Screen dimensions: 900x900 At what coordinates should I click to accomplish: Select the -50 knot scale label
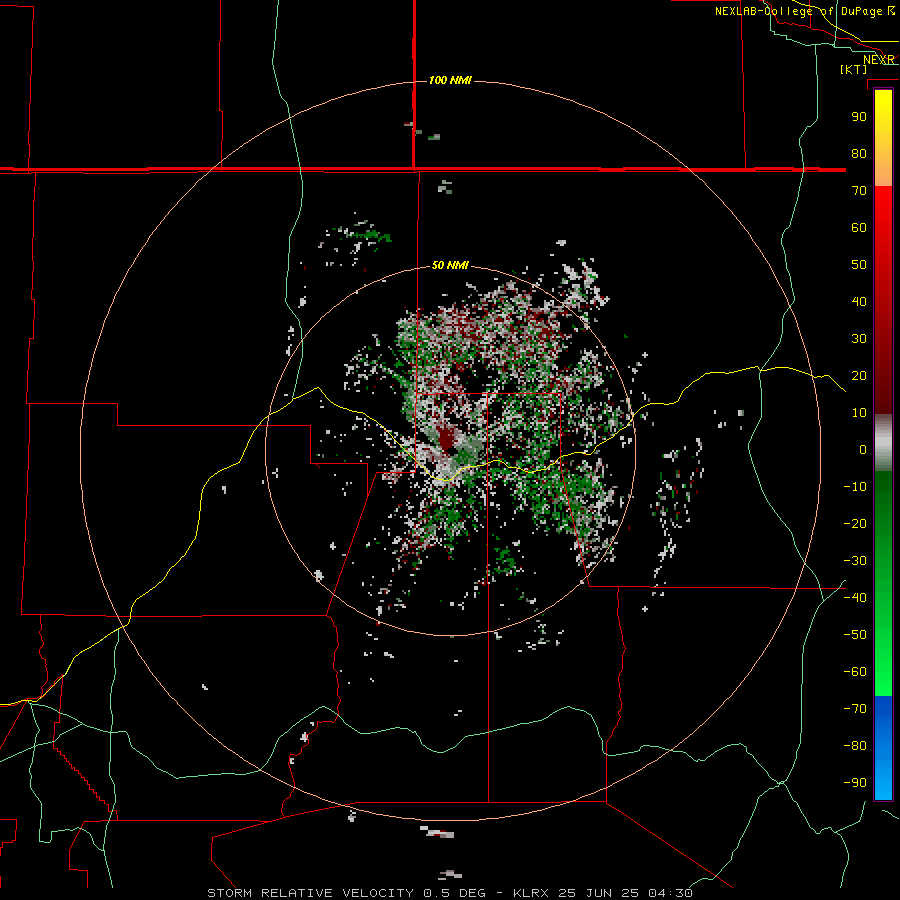pyautogui.click(x=855, y=635)
